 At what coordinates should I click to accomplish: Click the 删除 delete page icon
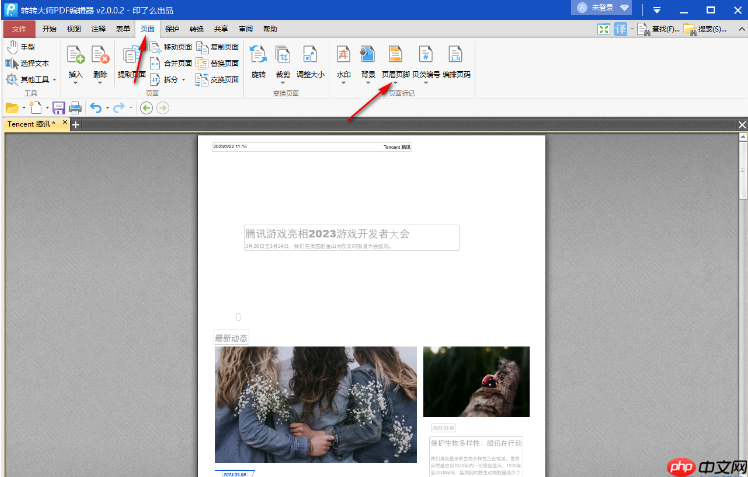coord(100,54)
